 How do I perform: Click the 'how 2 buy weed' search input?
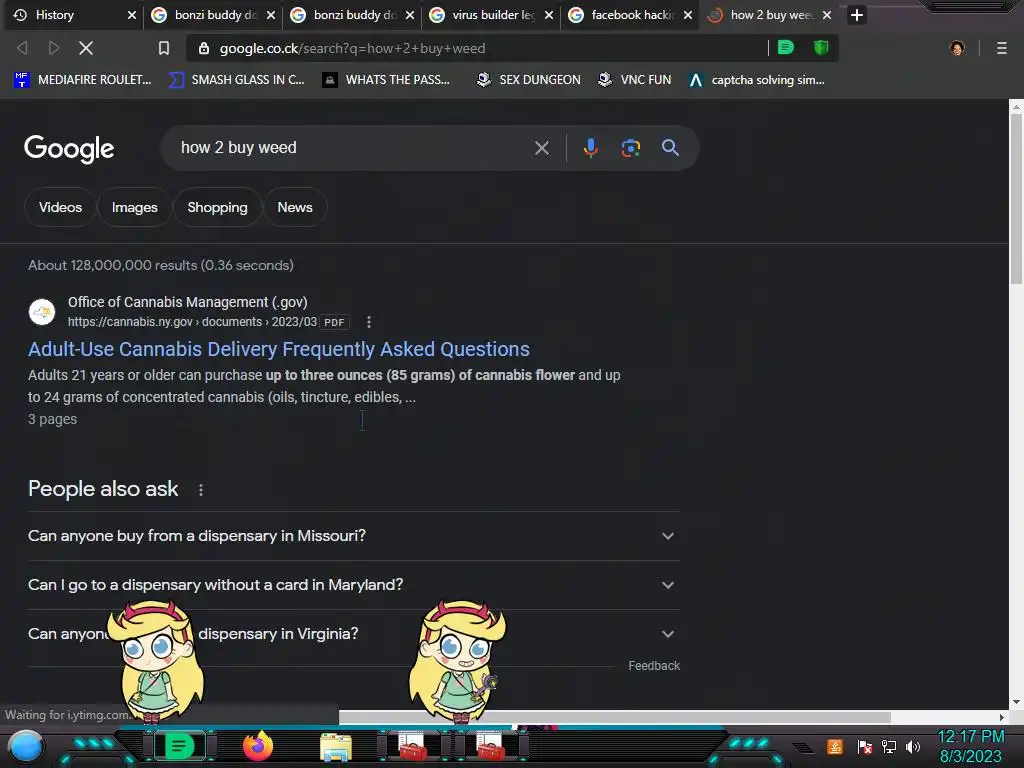point(353,148)
